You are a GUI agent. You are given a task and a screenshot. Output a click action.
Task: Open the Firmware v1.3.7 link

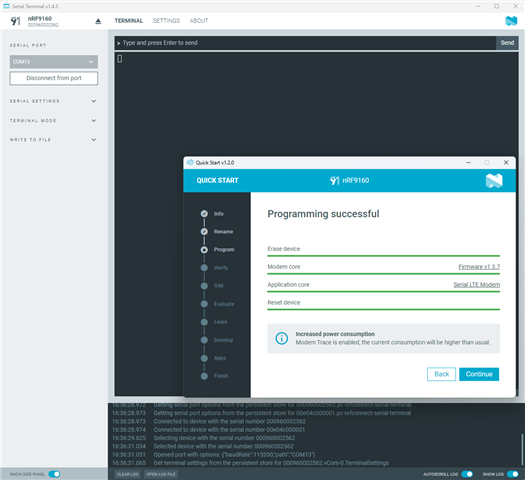coord(479,267)
